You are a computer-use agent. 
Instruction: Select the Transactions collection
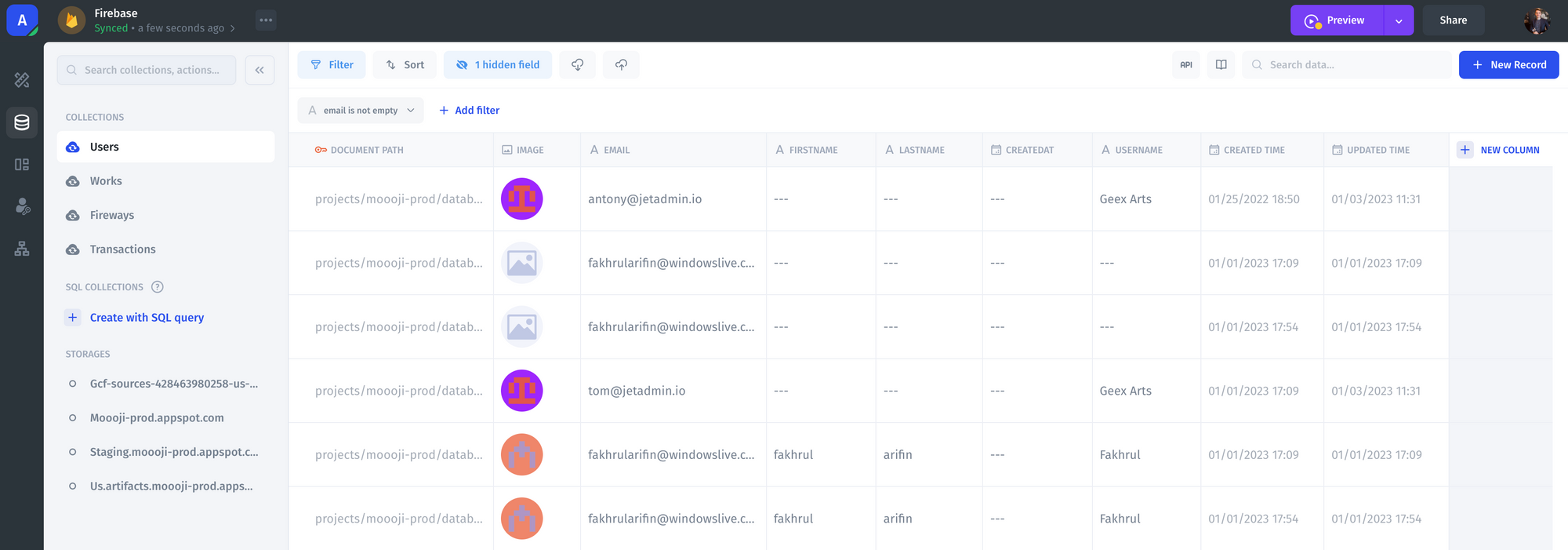pyautogui.click(x=165, y=250)
